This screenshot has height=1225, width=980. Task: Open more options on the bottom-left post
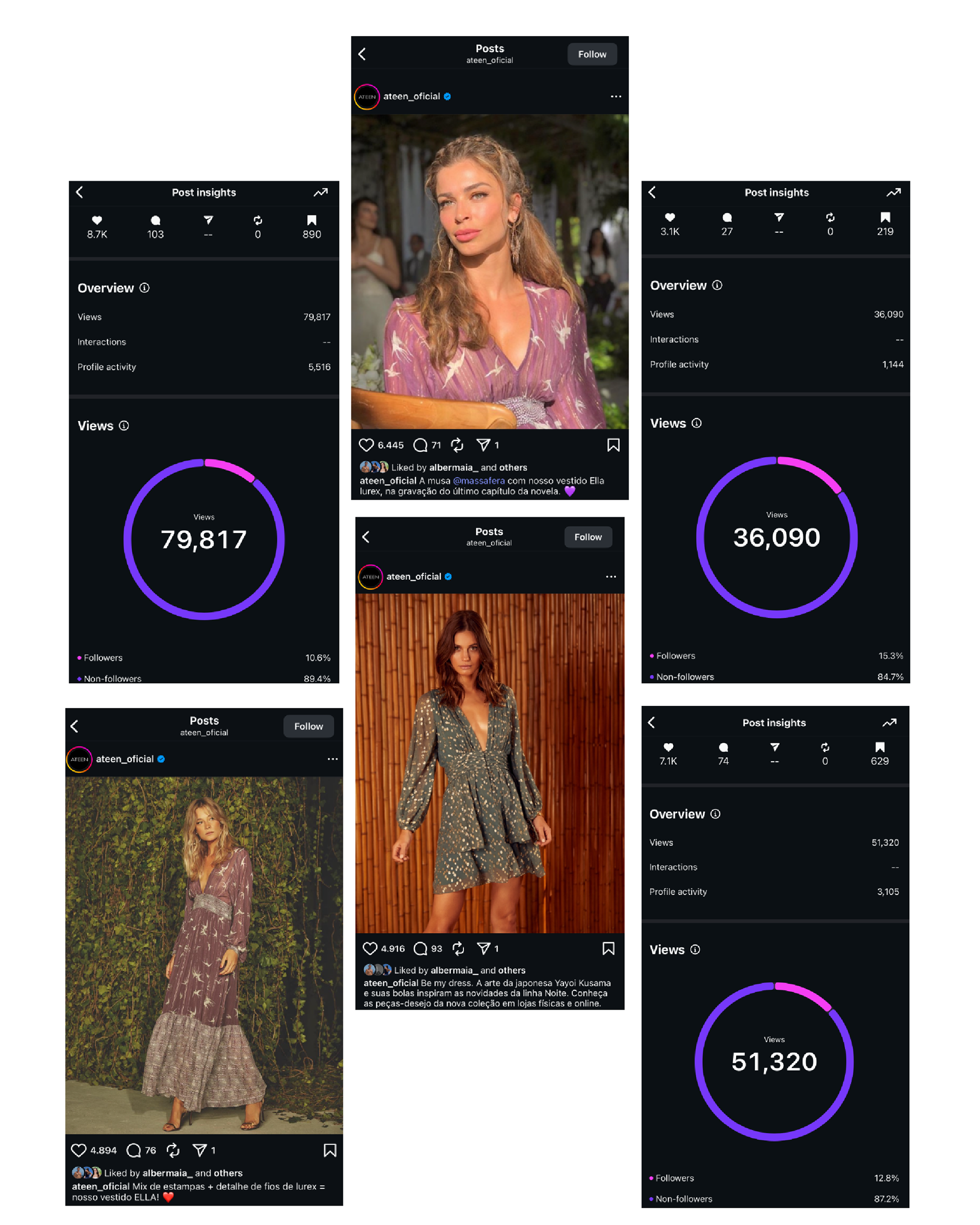[x=332, y=759]
